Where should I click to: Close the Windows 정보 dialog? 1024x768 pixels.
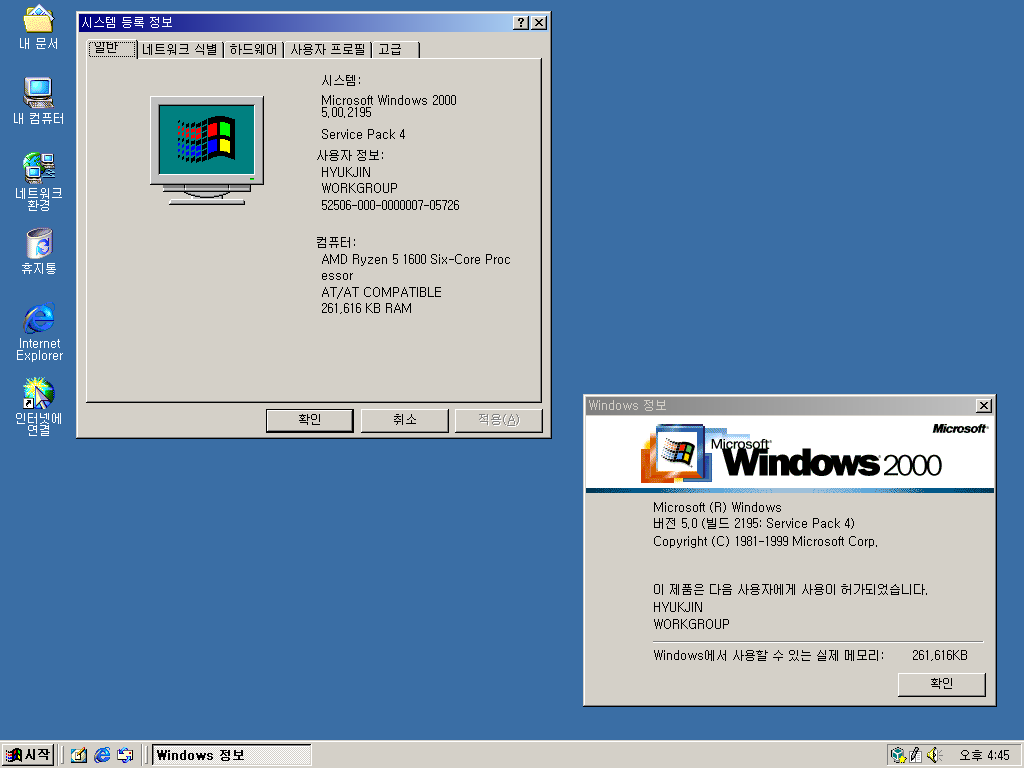pyautogui.click(x=984, y=406)
